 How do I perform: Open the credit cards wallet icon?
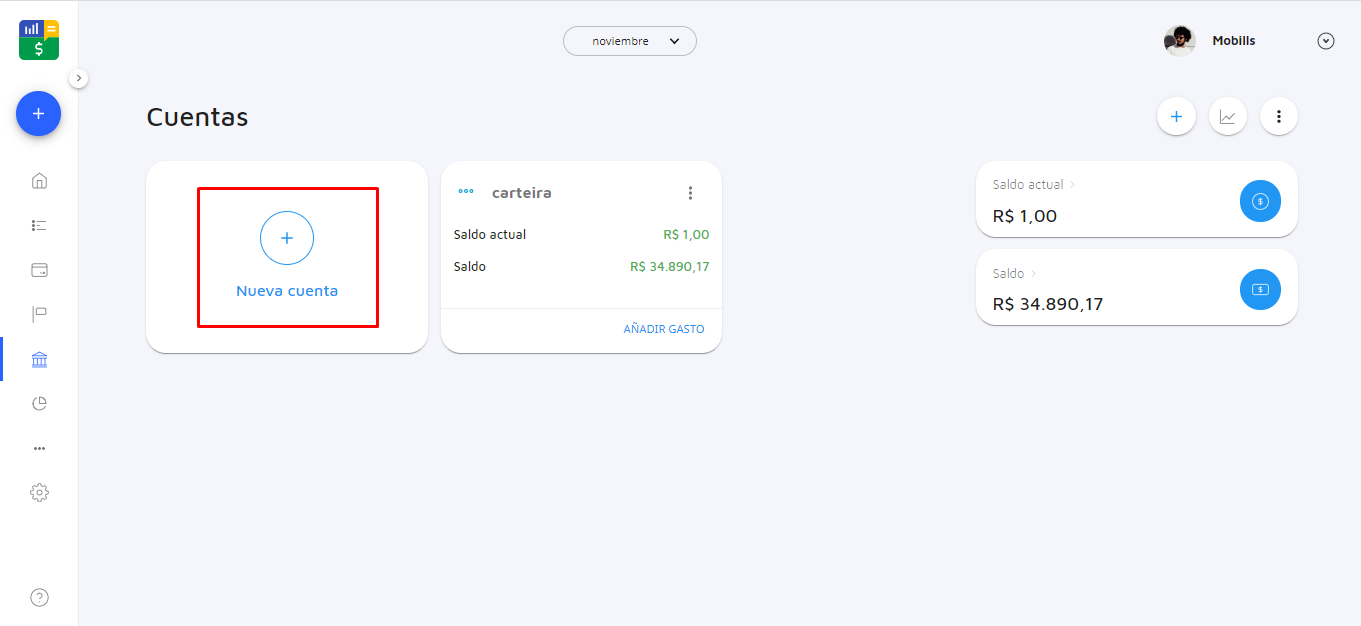39,270
